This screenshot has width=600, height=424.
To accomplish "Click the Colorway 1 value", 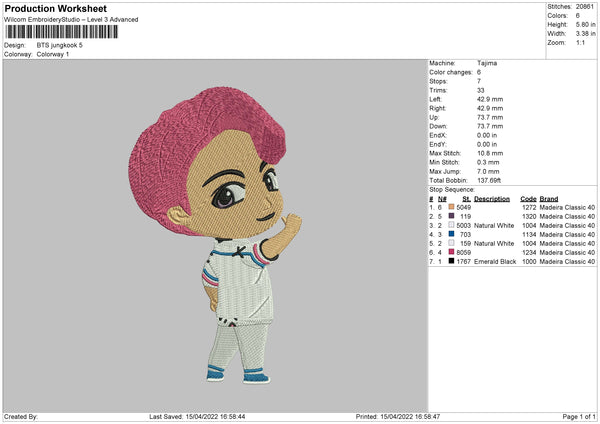I will pyautogui.click(x=53, y=54).
